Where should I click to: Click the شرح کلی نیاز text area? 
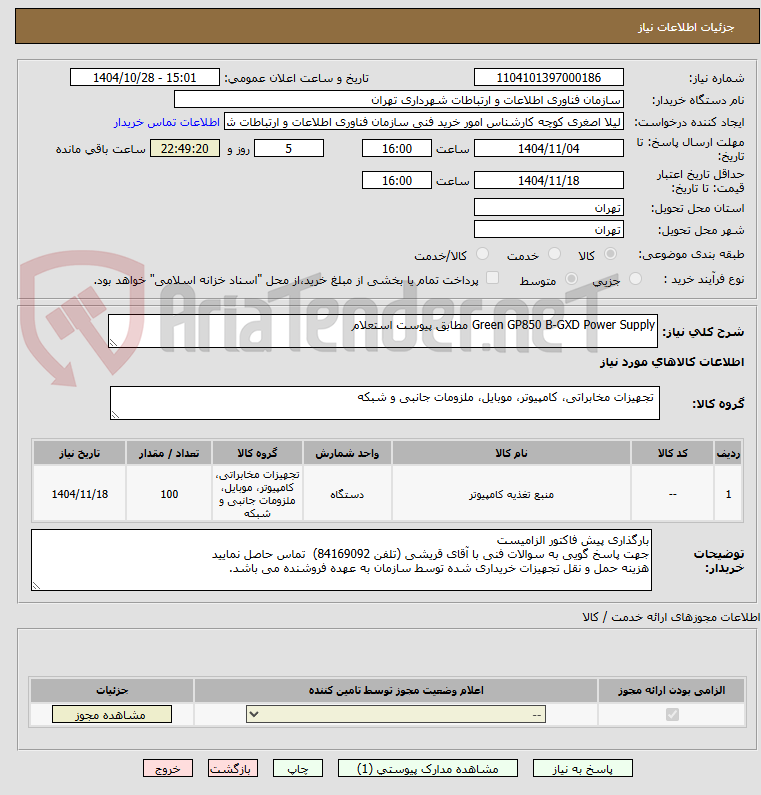pyautogui.click(x=383, y=331)
